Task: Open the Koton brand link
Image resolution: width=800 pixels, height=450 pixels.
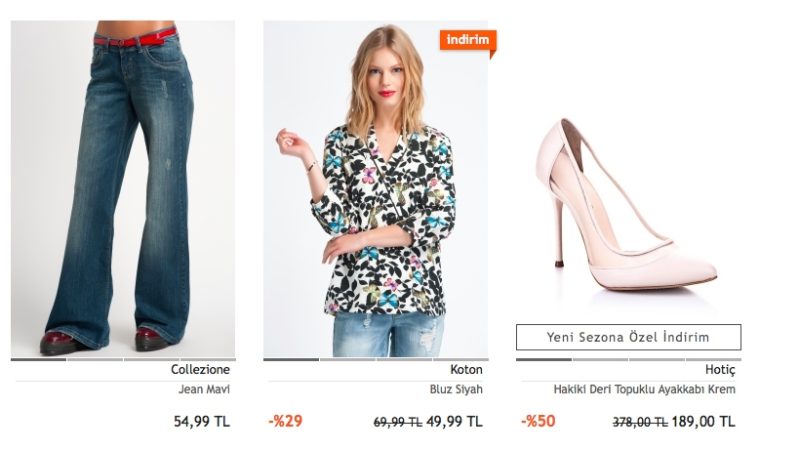Action: (x=466, y=369)
